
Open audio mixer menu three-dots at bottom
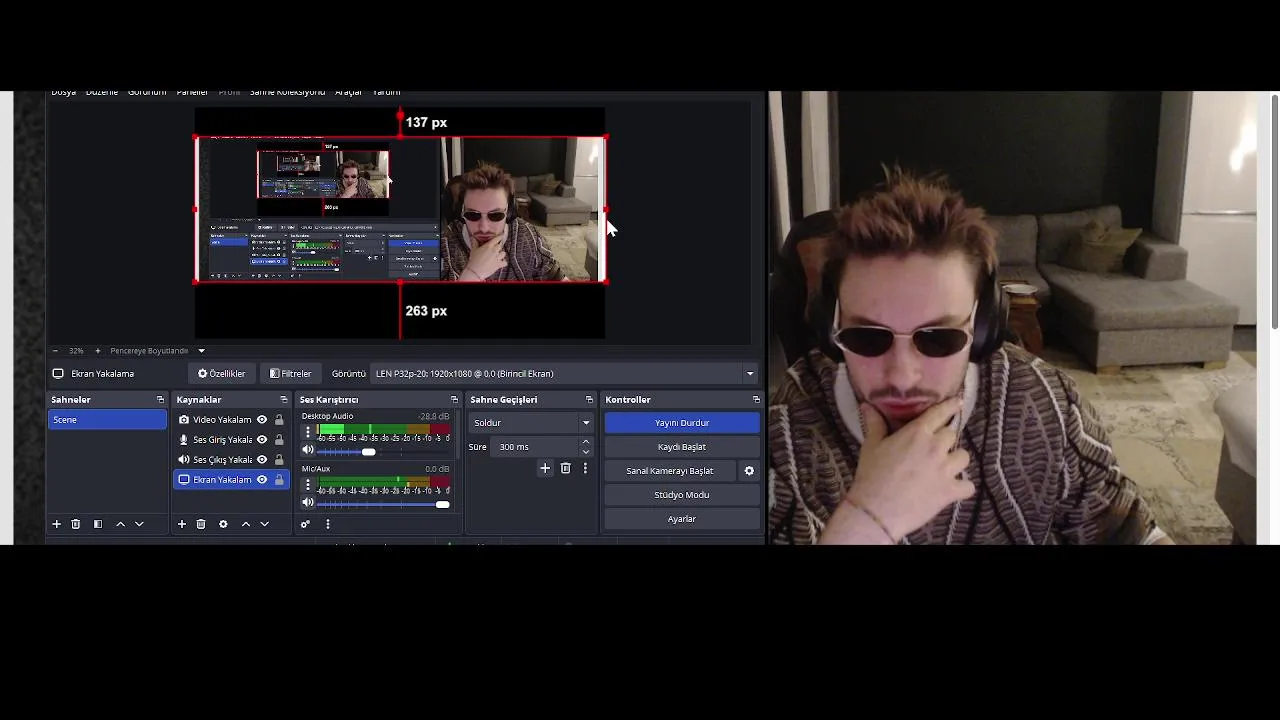328,524
